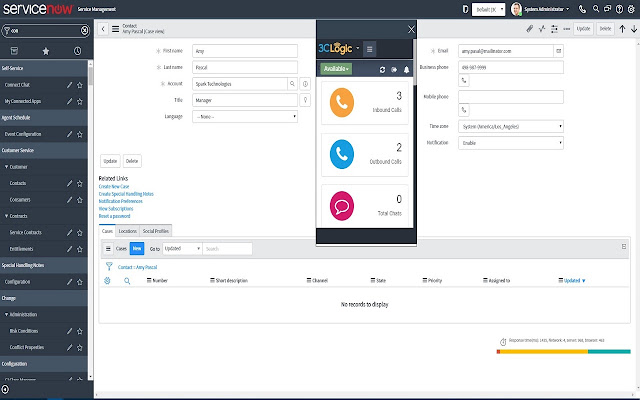Switch to the Social Profiles tab
This screenshot has height=400, width=640.
tap(156, 231)
